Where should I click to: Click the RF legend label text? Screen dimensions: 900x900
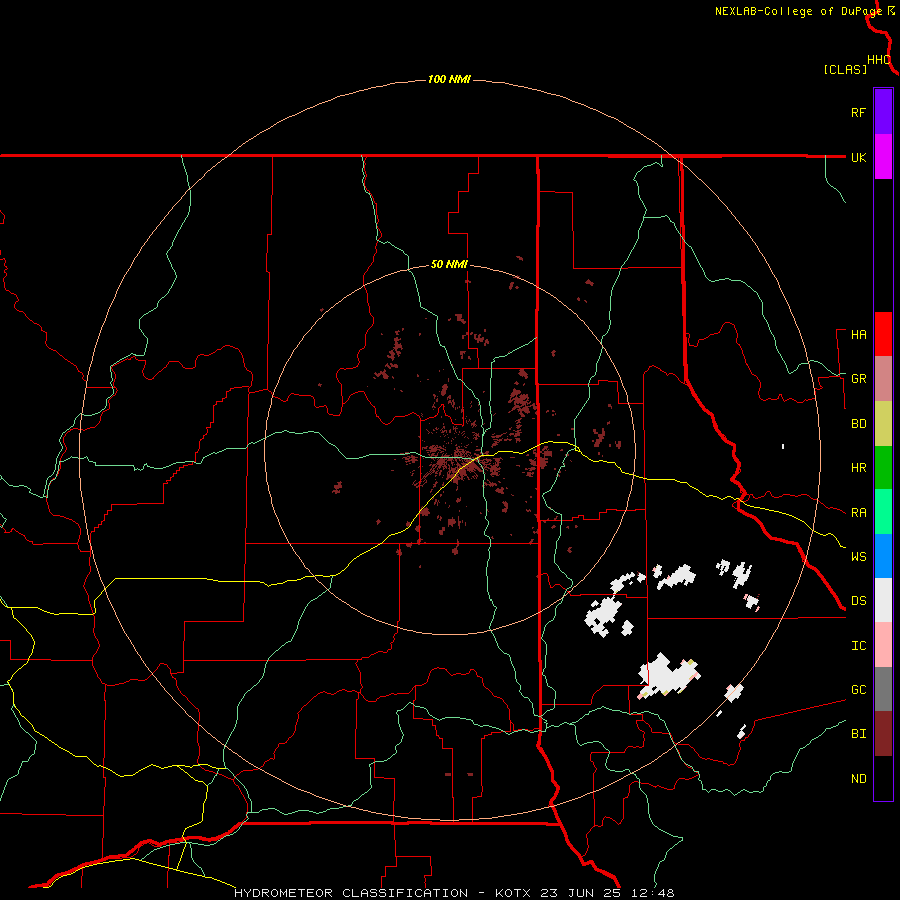pyautogui.click(x=858, y=112)
